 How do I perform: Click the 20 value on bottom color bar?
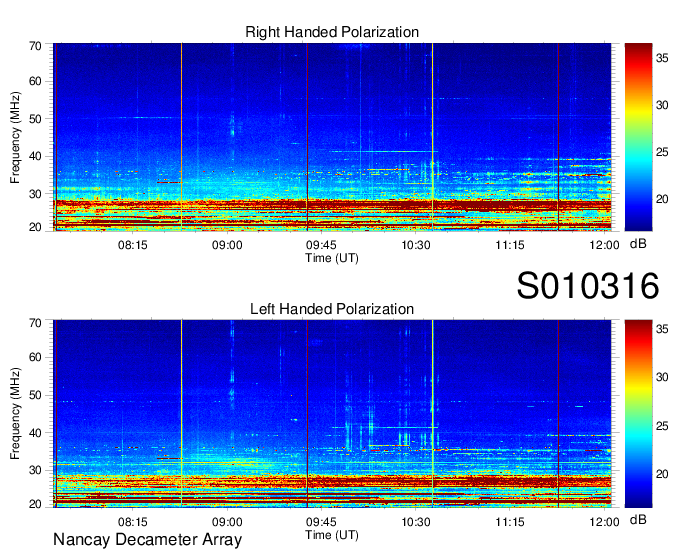coord(662,474)
